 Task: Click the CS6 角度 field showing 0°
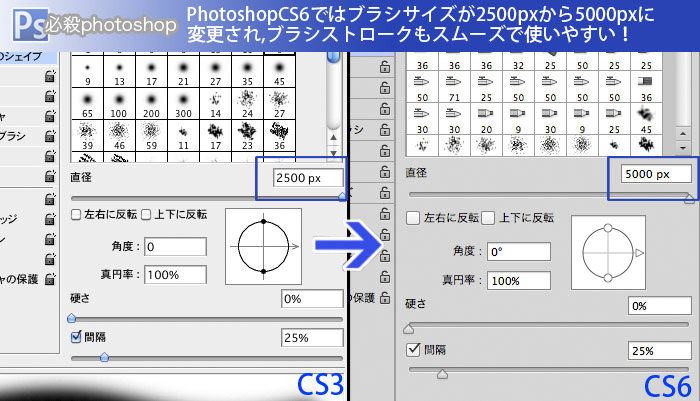519,252
